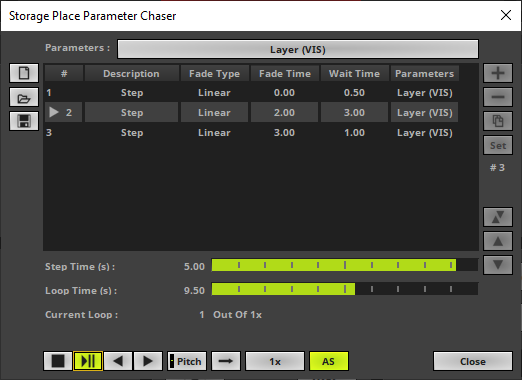
Task: Go to the next step
Action: coord(148,361)
